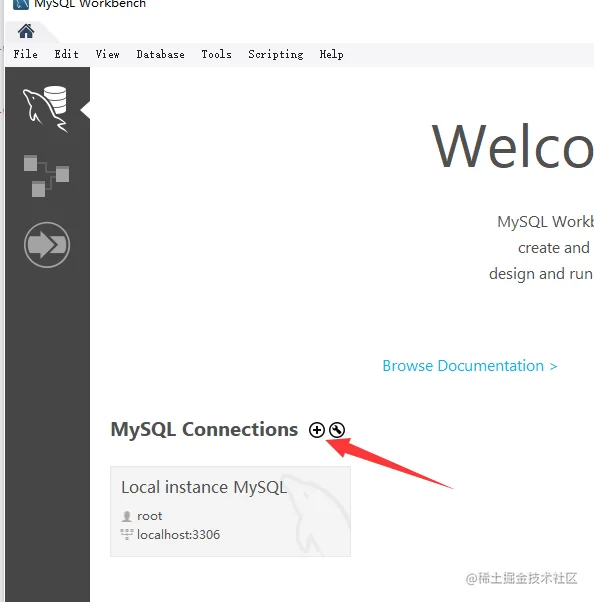Follow the Browse Documentation link

[x=470, y=366]
